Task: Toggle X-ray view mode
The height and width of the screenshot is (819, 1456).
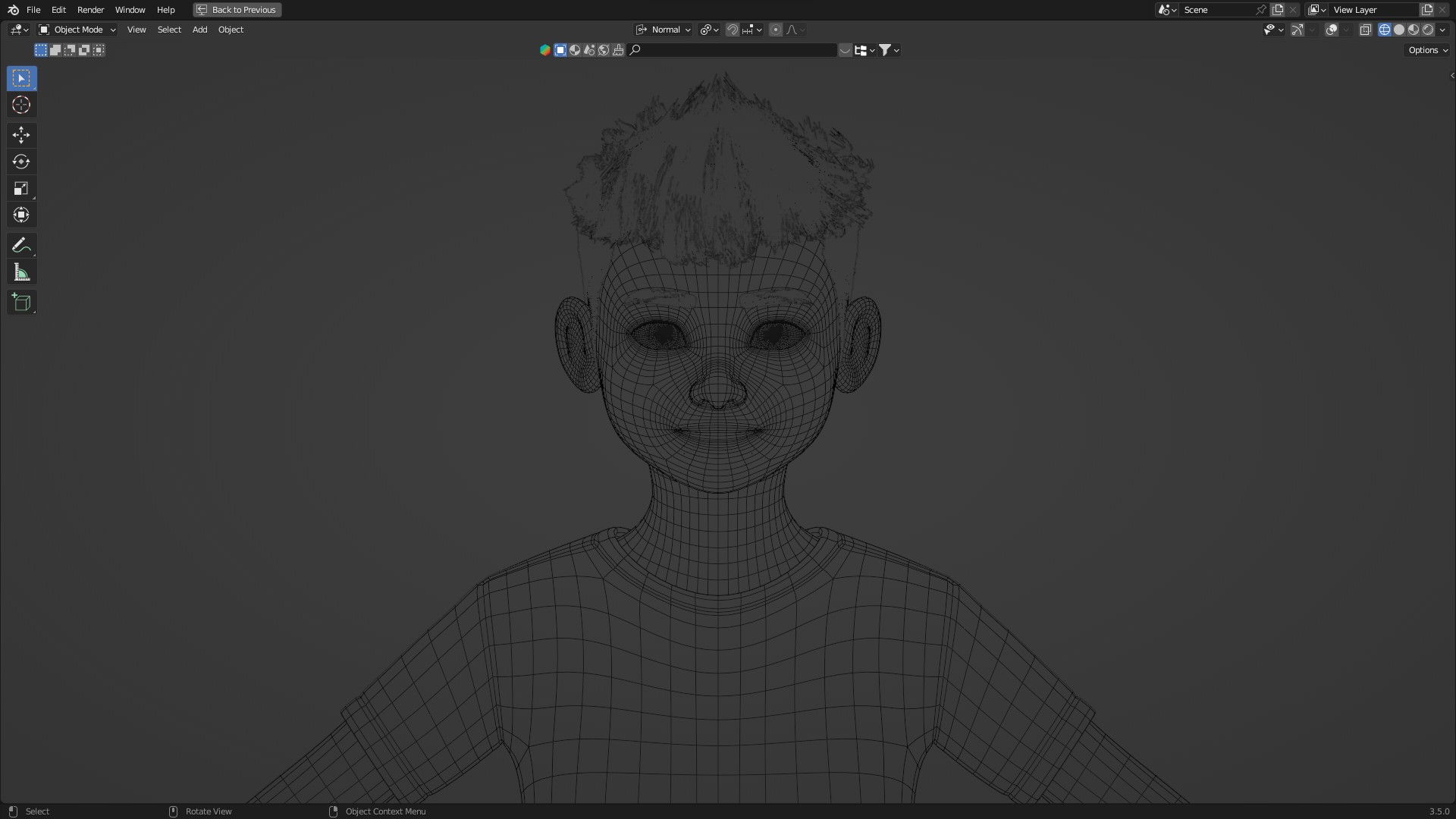Action: click(1365, 30)
